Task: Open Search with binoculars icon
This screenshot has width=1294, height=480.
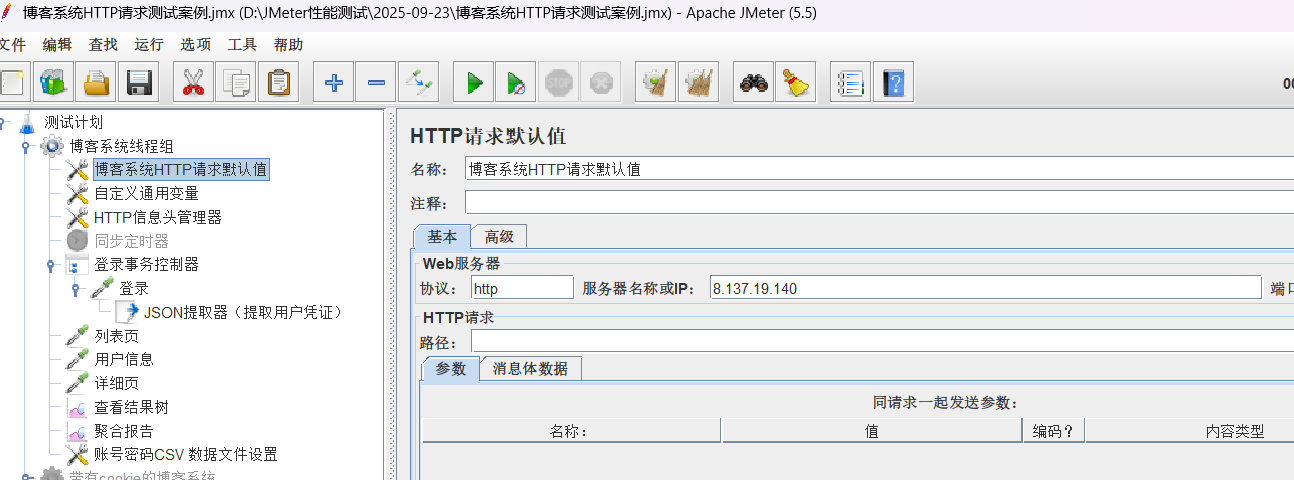Action: point(753,82)
